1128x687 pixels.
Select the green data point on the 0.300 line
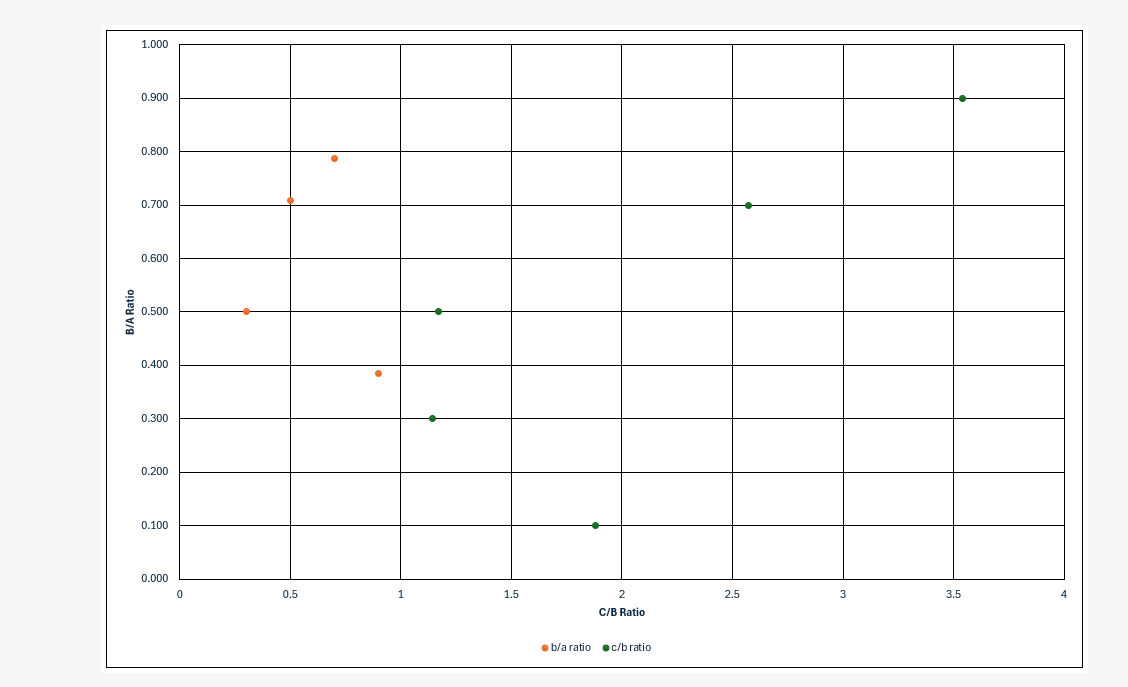pos(432,419)
